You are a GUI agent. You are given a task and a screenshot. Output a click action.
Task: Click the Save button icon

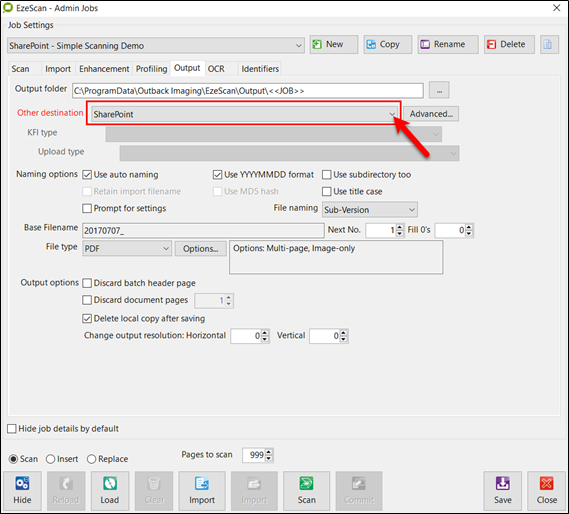pos(503,484)
